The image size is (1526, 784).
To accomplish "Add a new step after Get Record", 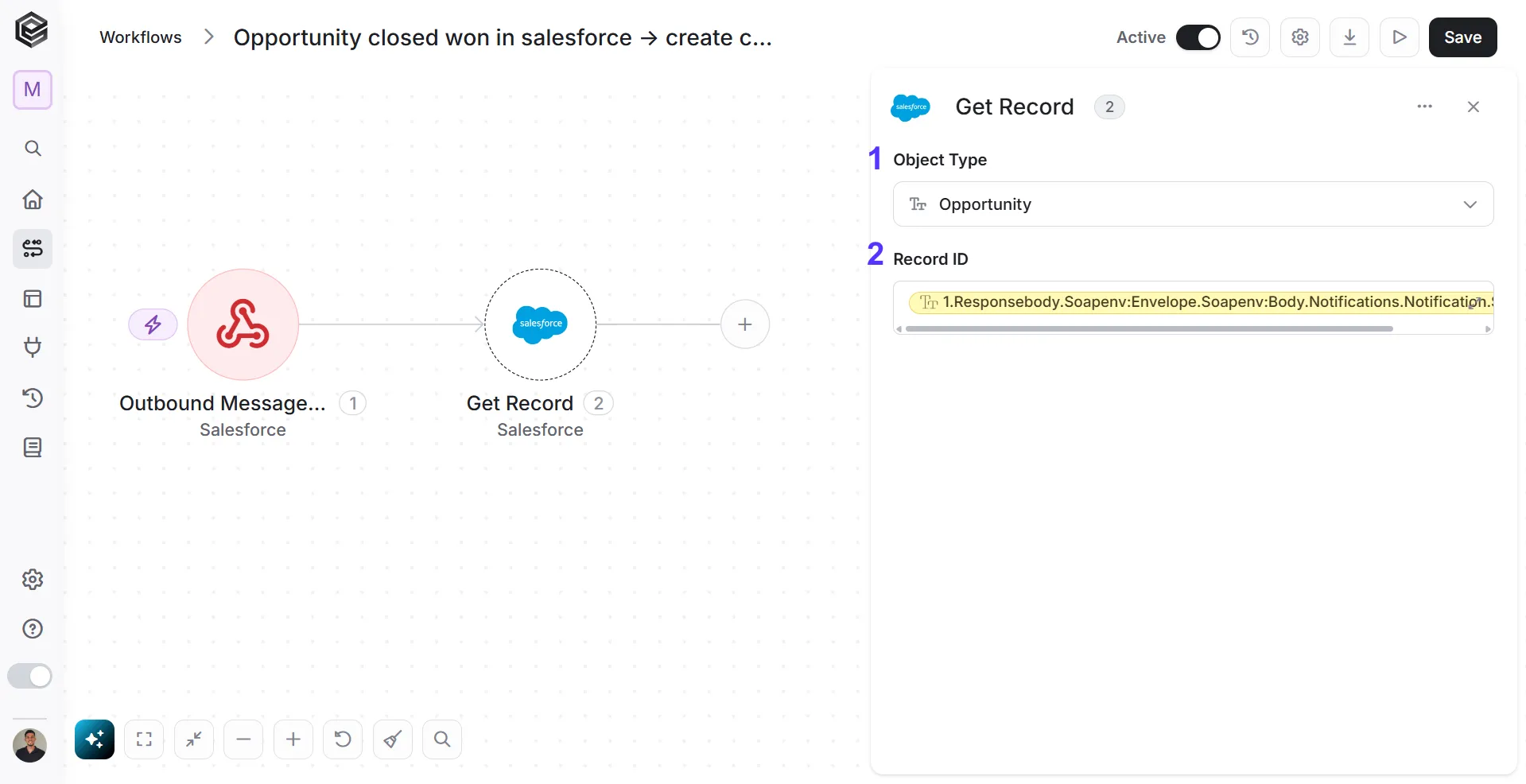I will click(x=745, y=324).
